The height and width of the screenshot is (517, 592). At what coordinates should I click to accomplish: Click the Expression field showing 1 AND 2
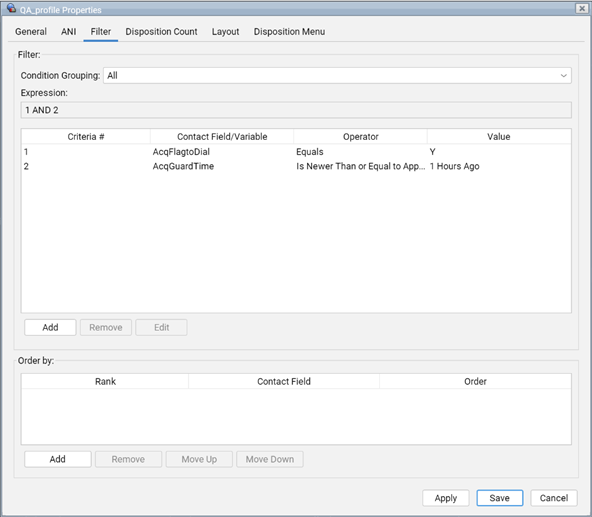tap(296, 110)
